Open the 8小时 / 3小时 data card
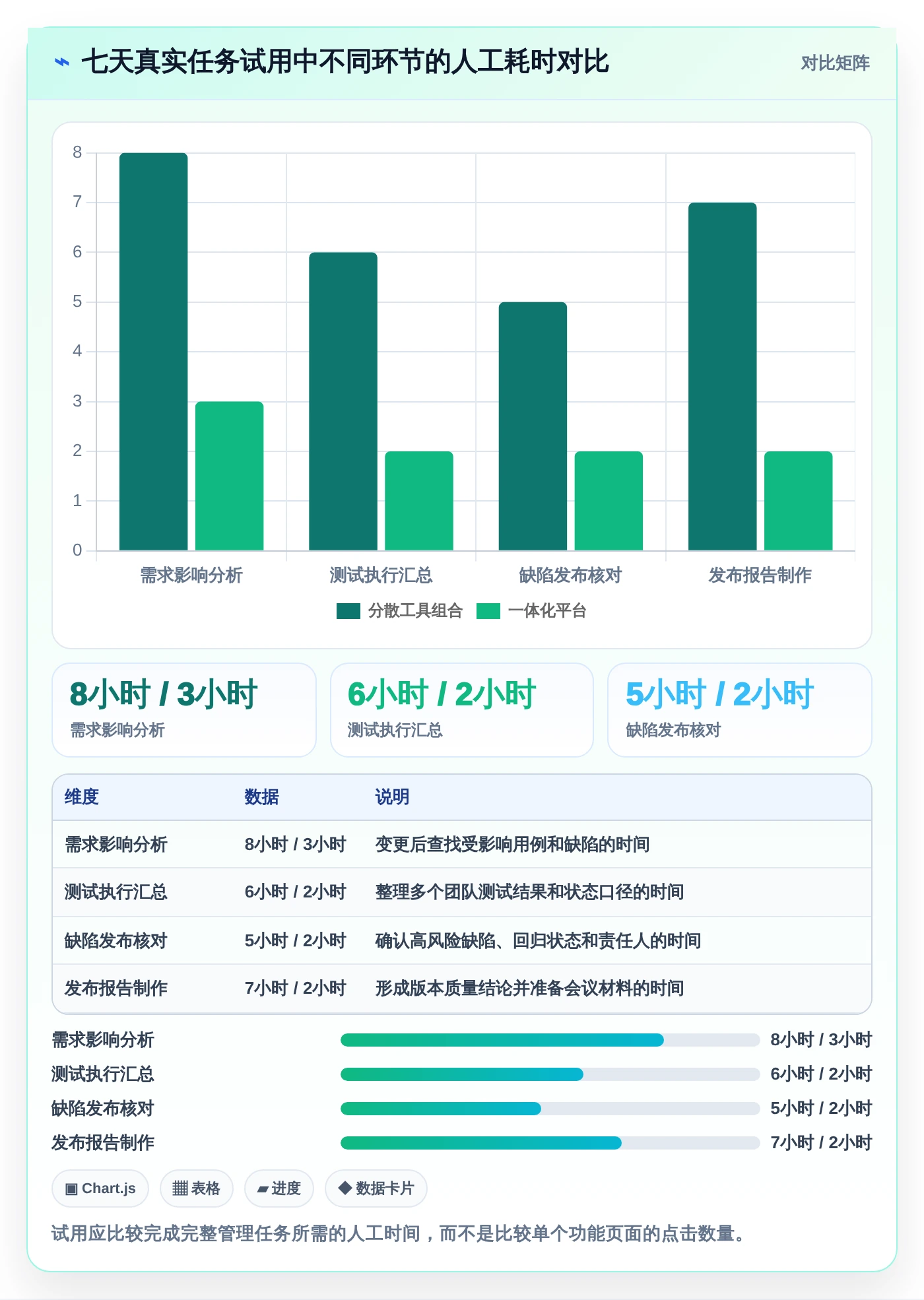Image resolution: width=924 pixels, height=1300 pixels. 184,710
